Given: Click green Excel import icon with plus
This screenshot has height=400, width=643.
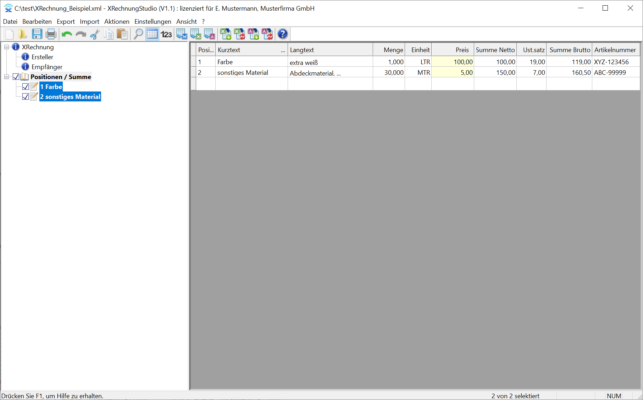Looking at the screenshot, I should pyautogui.click(x=226, y=34).
